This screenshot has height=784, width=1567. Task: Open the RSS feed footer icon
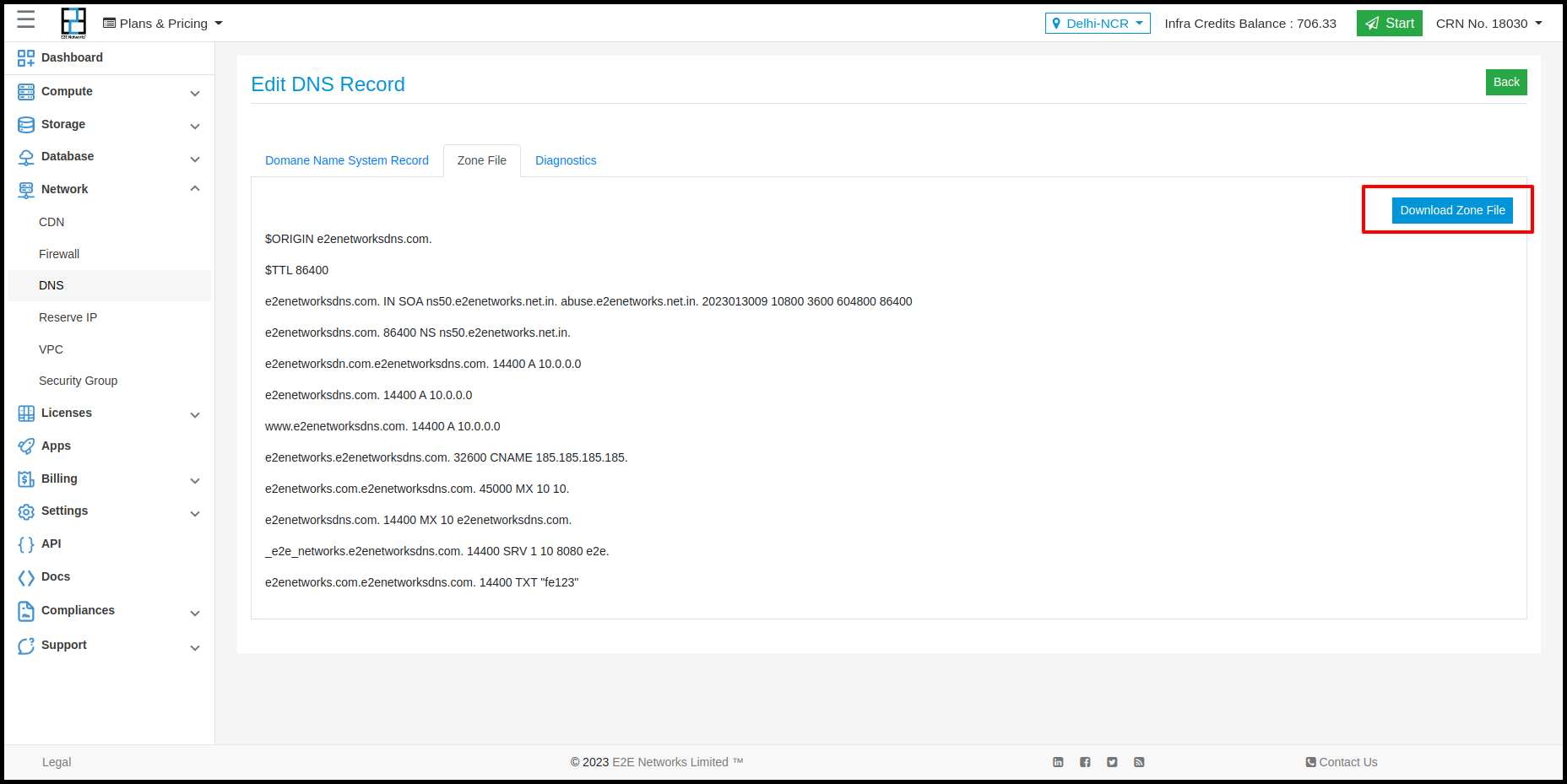click(x=1139, y=762)
